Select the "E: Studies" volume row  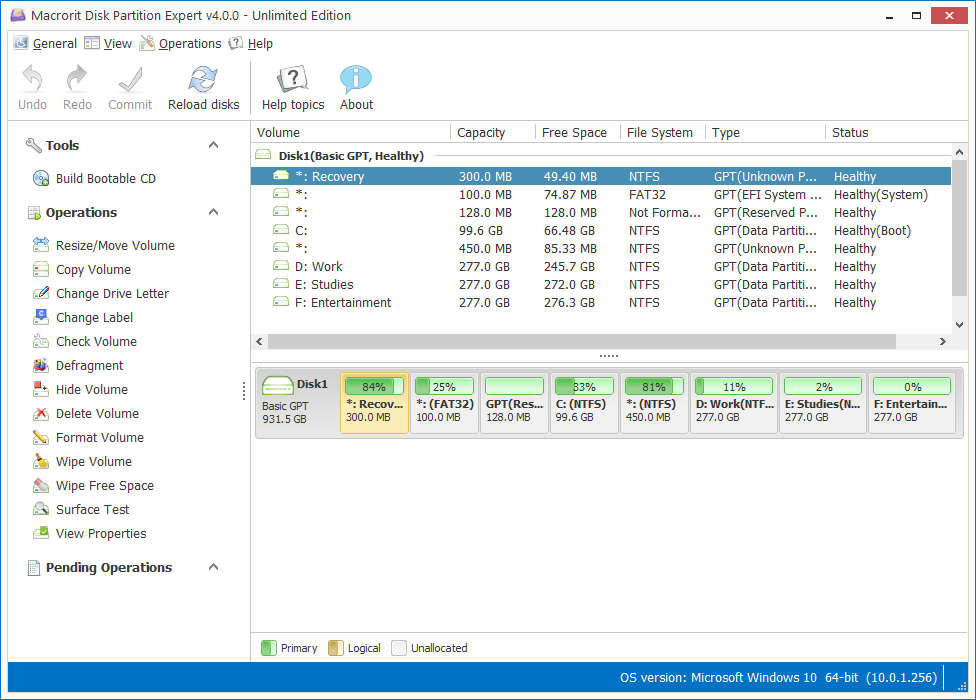[601, 284]
